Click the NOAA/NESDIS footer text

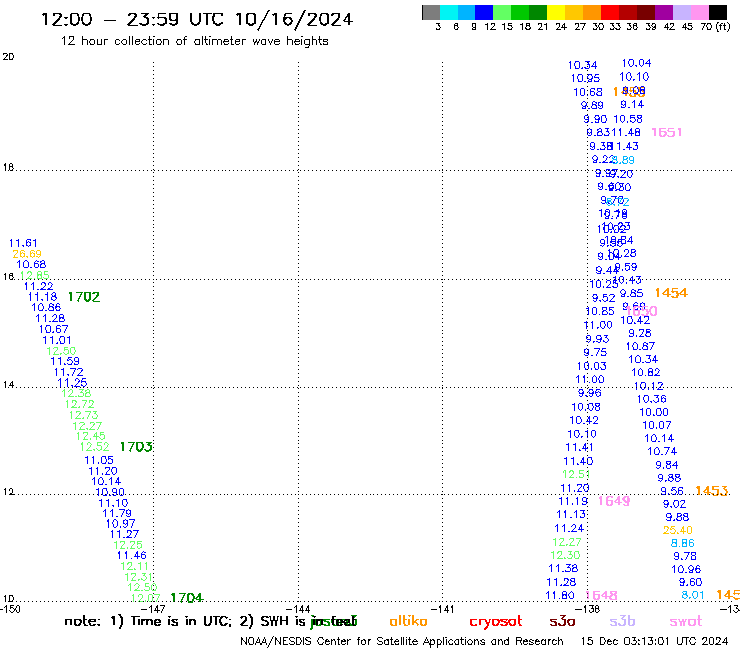402,641
